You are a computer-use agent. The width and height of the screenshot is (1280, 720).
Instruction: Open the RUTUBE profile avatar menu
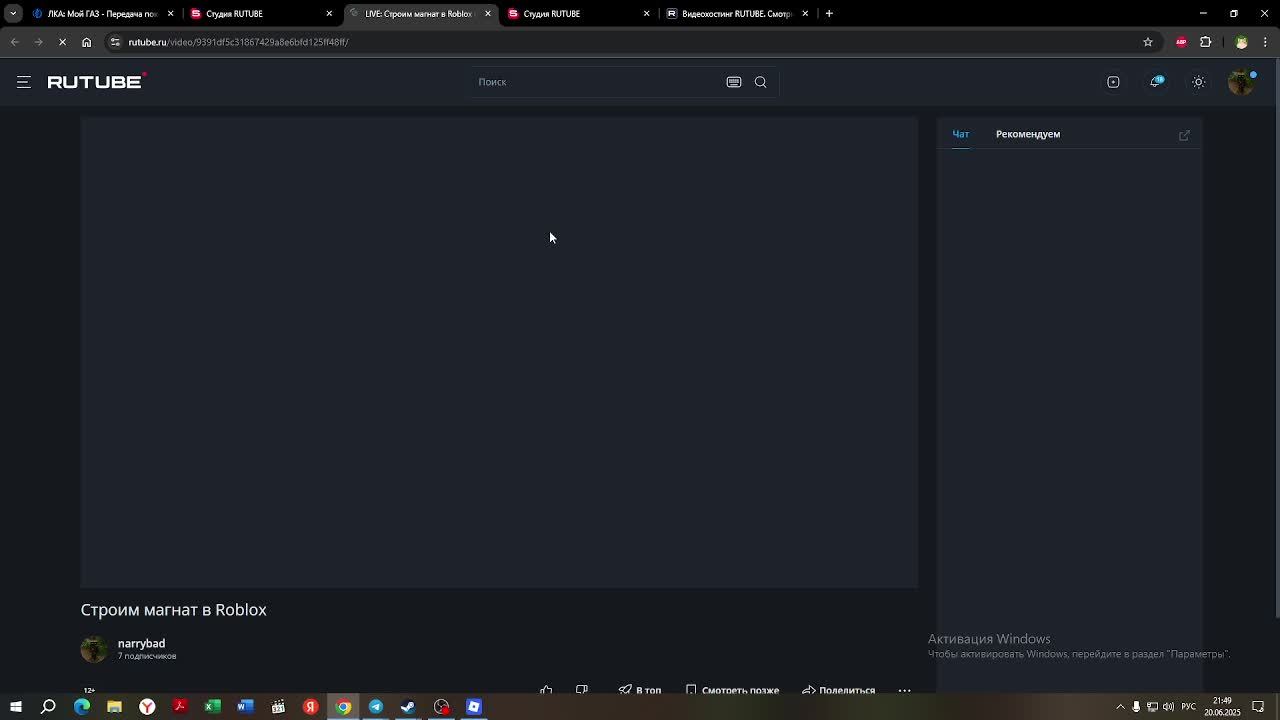1241,82
